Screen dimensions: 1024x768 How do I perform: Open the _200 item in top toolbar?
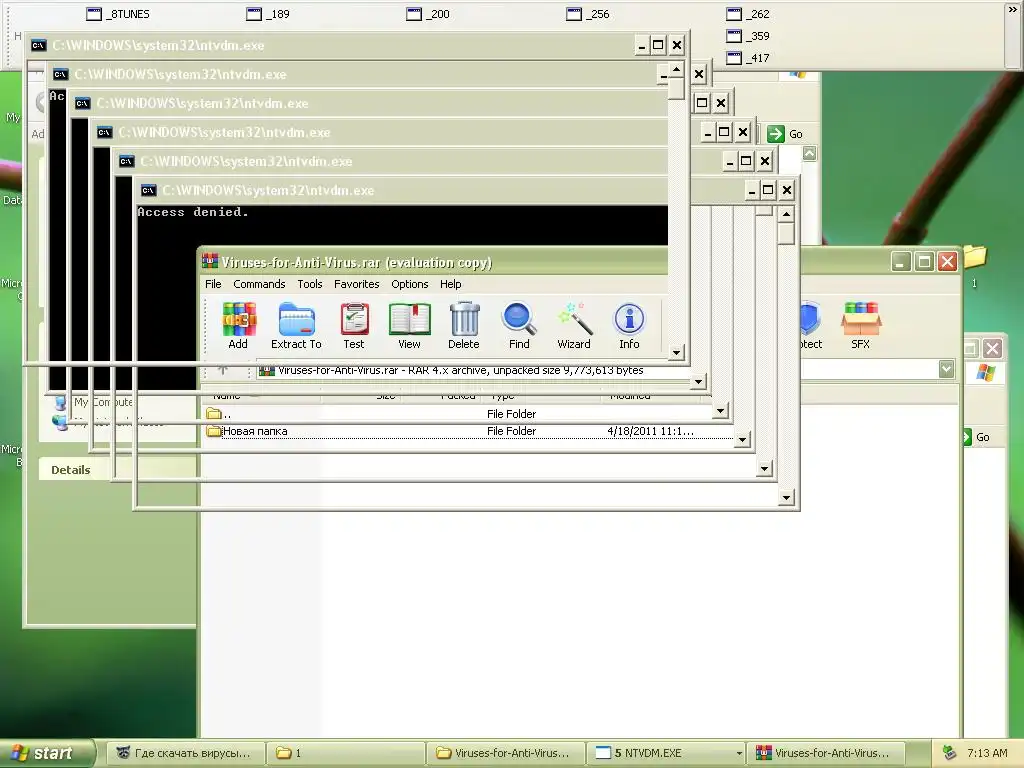point(428,14)
